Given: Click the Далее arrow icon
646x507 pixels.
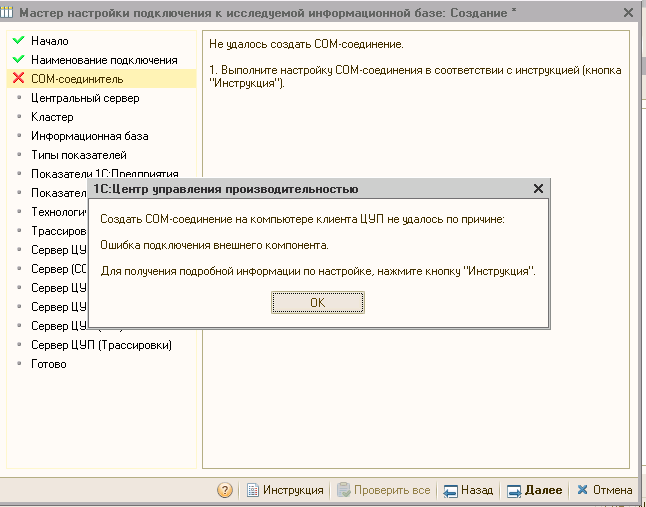Looking at the screenshot, I should [514, 491].
